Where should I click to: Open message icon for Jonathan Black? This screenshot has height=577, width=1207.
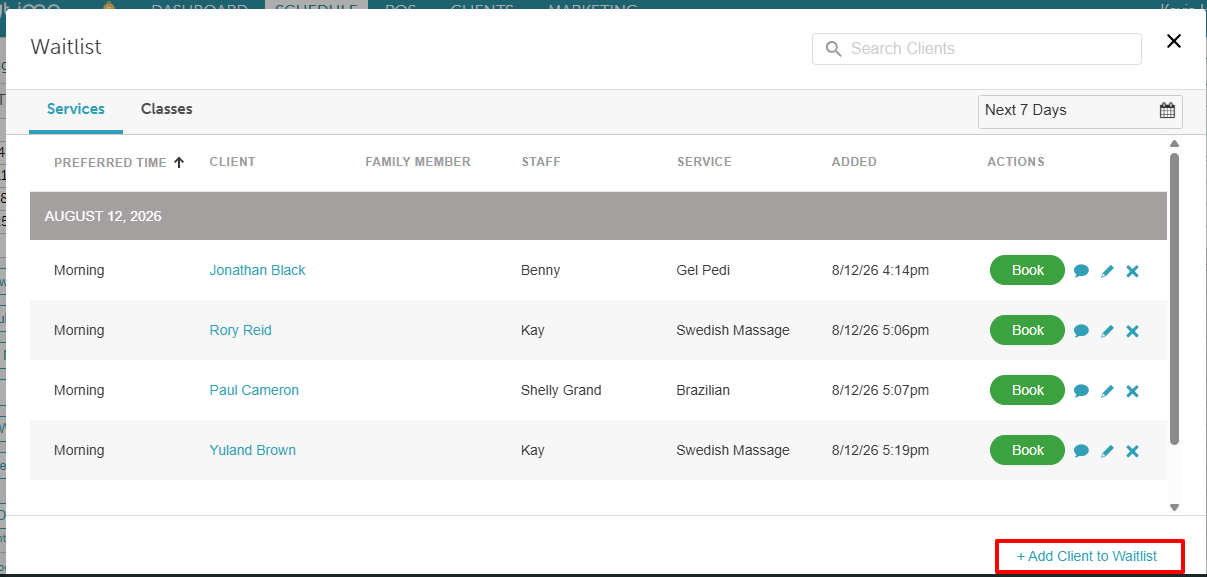click(x=1081, y=271)
